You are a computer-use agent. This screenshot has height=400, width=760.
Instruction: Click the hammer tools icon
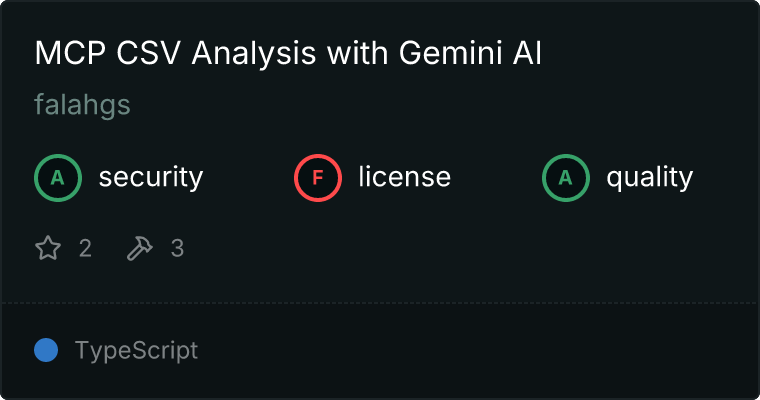click(x=139, y=248)
